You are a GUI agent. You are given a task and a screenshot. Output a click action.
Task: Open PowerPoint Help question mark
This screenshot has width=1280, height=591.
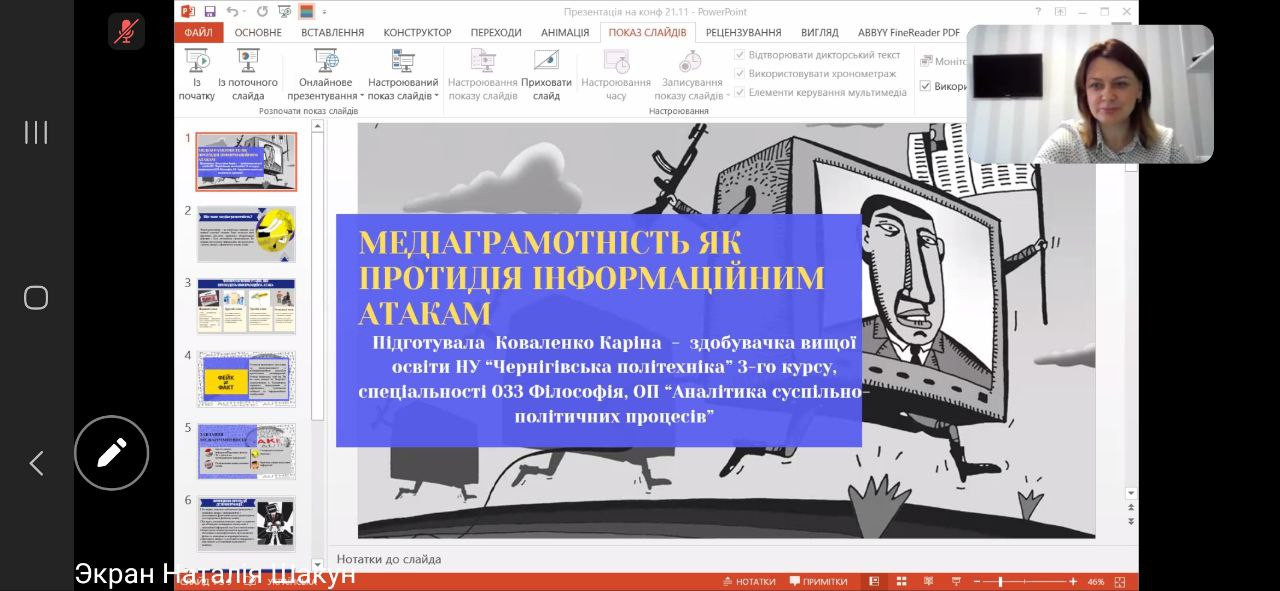[1040, 12]
